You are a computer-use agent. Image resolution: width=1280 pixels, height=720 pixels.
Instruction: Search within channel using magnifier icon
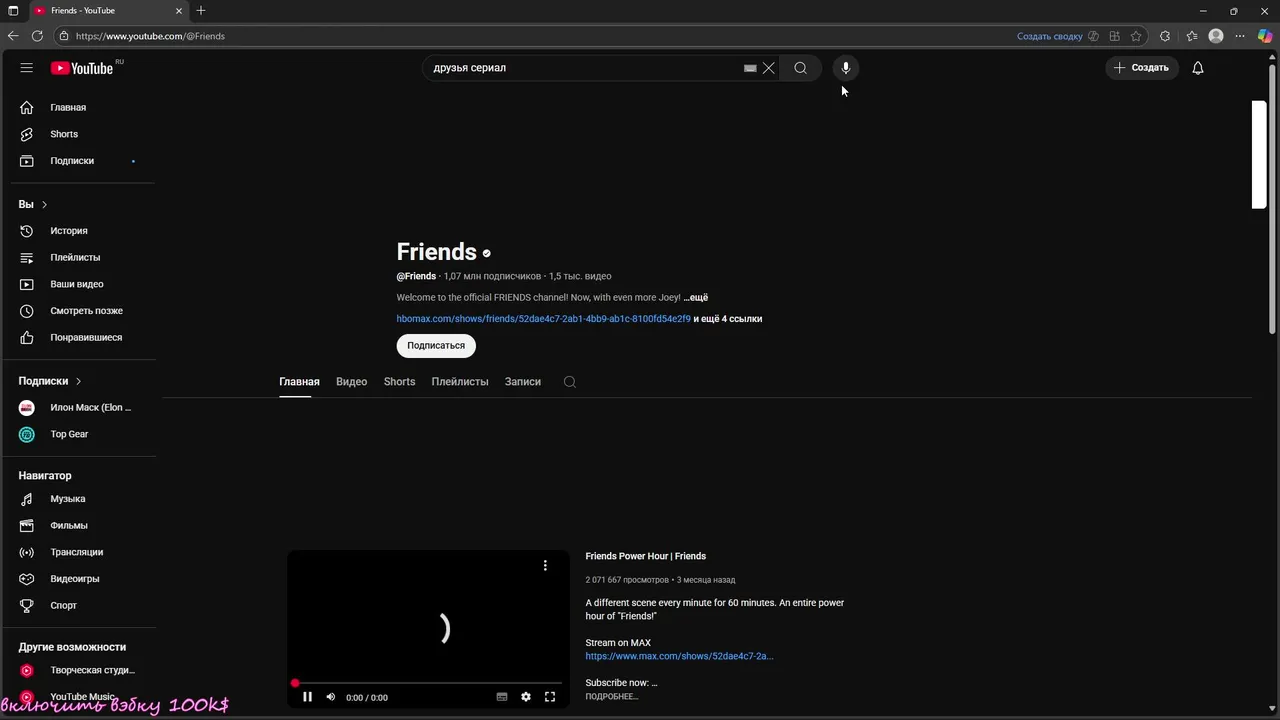570,382
